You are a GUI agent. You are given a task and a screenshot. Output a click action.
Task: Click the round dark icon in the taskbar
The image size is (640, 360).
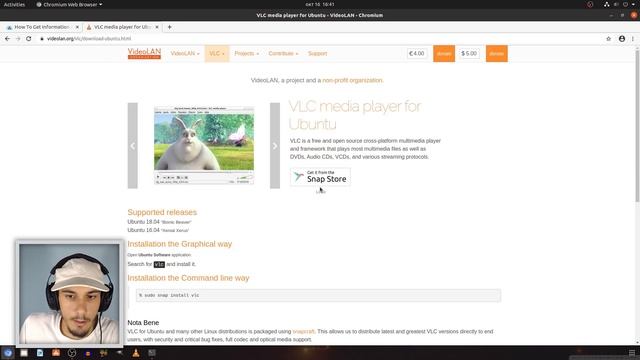click(x=72, y=353)
